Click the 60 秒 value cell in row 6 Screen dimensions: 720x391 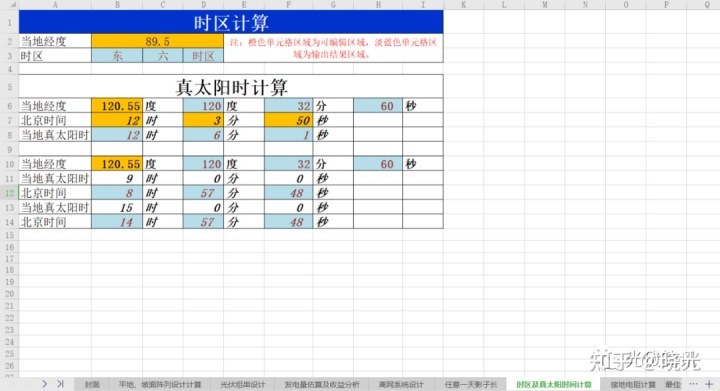pos(378,106)
